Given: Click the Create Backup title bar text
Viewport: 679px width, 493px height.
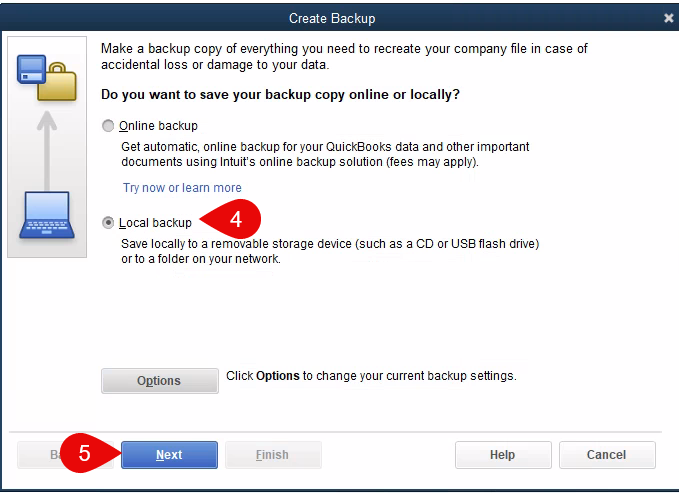Looking at the screenshot, I should click(332, 18).
